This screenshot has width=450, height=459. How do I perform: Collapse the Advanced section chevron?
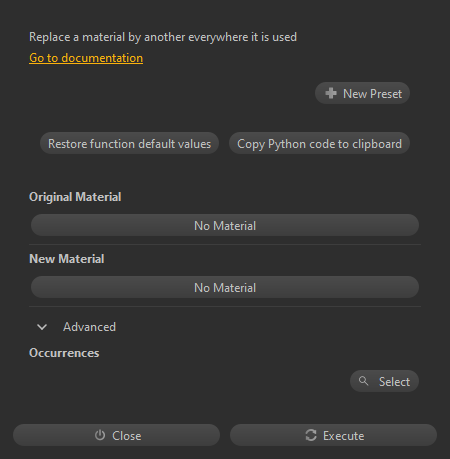[x=42, y=327]
